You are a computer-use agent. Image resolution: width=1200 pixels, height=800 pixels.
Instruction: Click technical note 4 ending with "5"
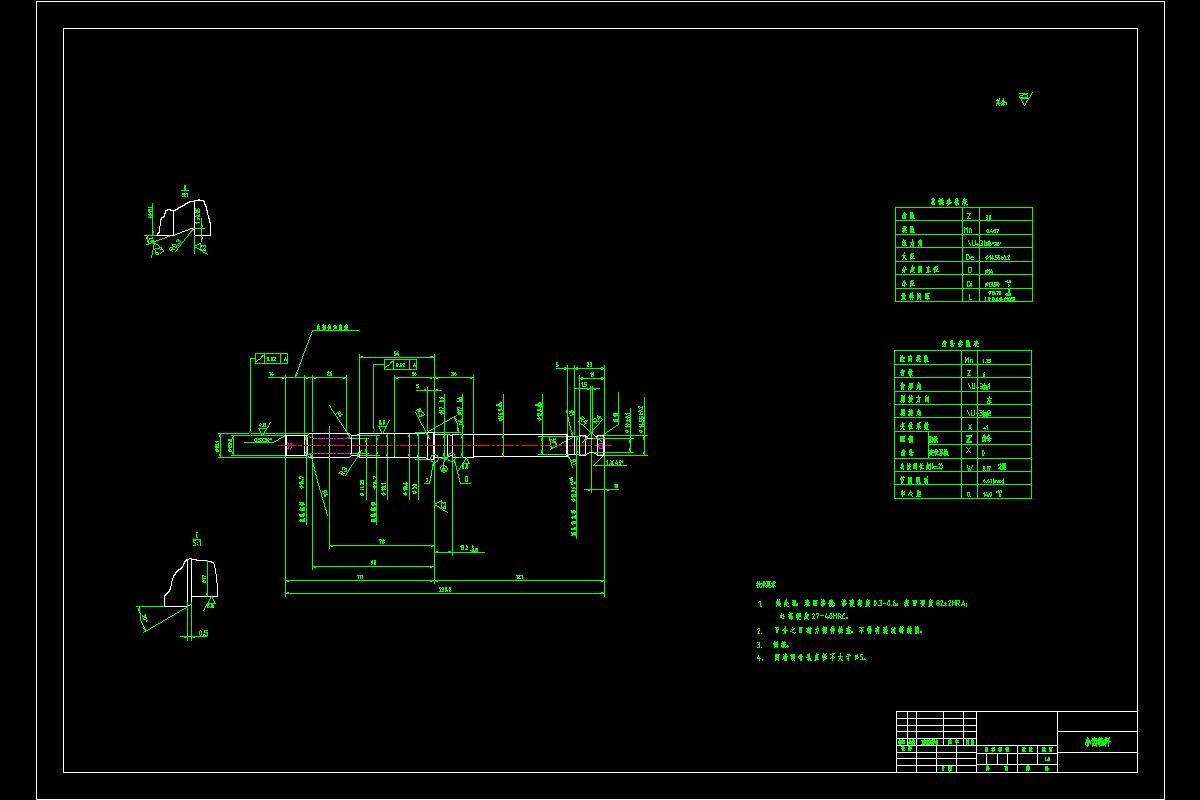coord(812,658)
